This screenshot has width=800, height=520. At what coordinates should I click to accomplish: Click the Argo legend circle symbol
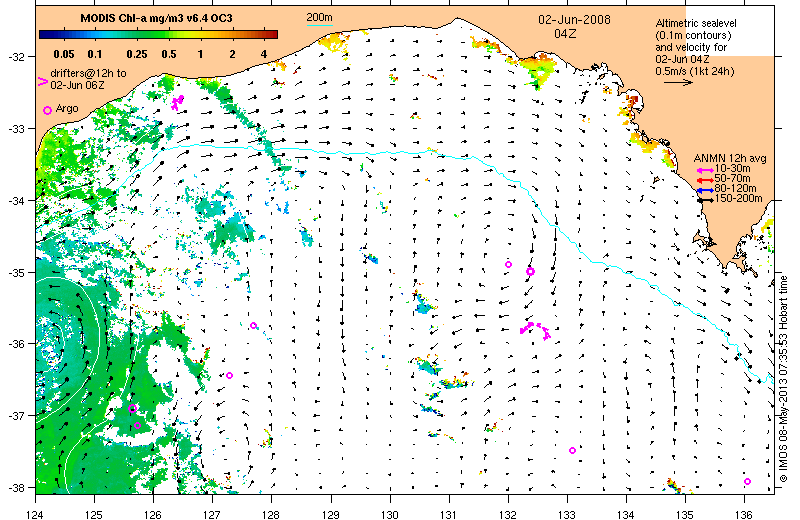click(x=47, y=110)
